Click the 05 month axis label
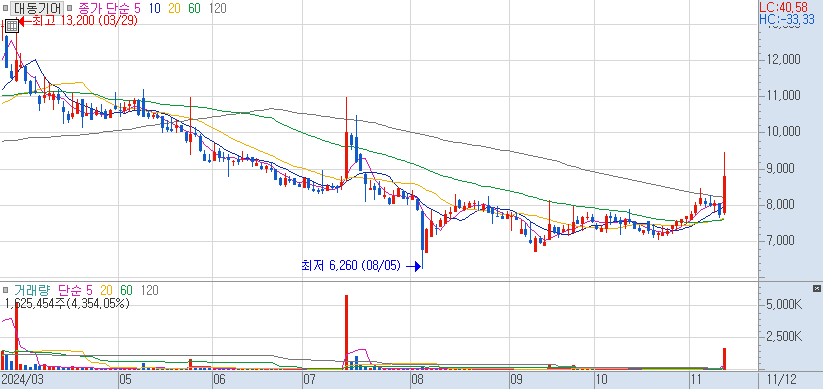 tap(126, 380)
